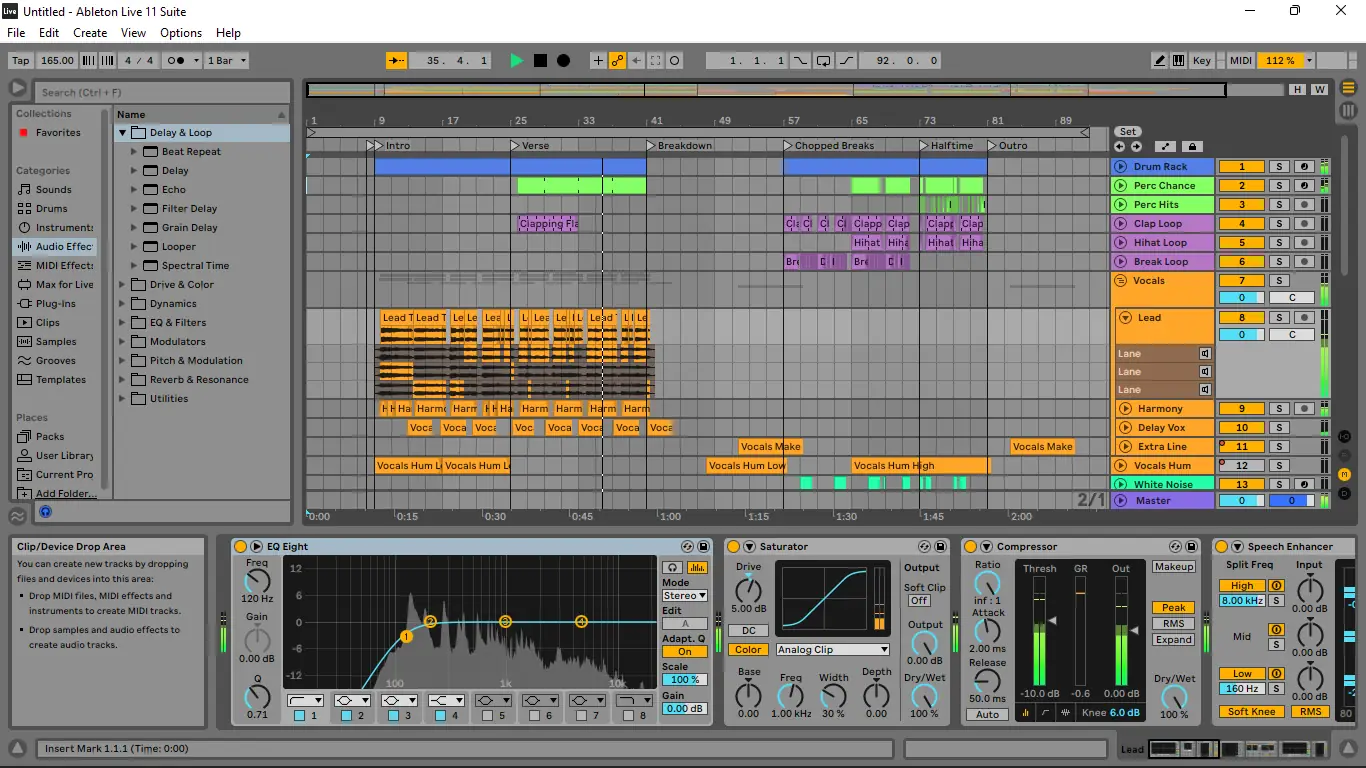1366x768 pixels.
Task: Enable the computer MIDI keyboard icon
Action: (1179, 61)
